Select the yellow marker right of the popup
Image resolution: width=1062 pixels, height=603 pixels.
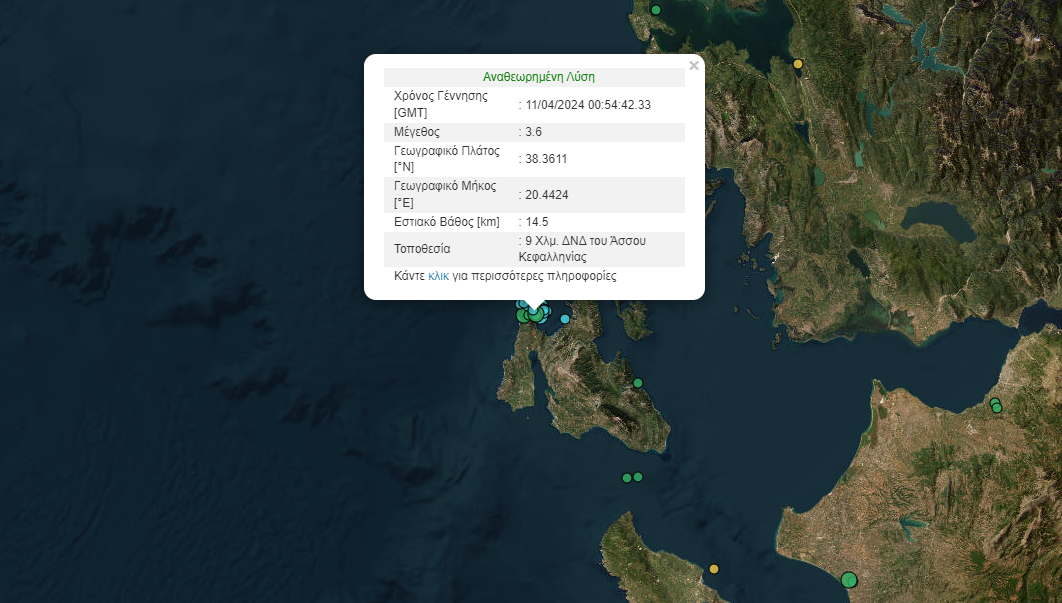point(798,64)
